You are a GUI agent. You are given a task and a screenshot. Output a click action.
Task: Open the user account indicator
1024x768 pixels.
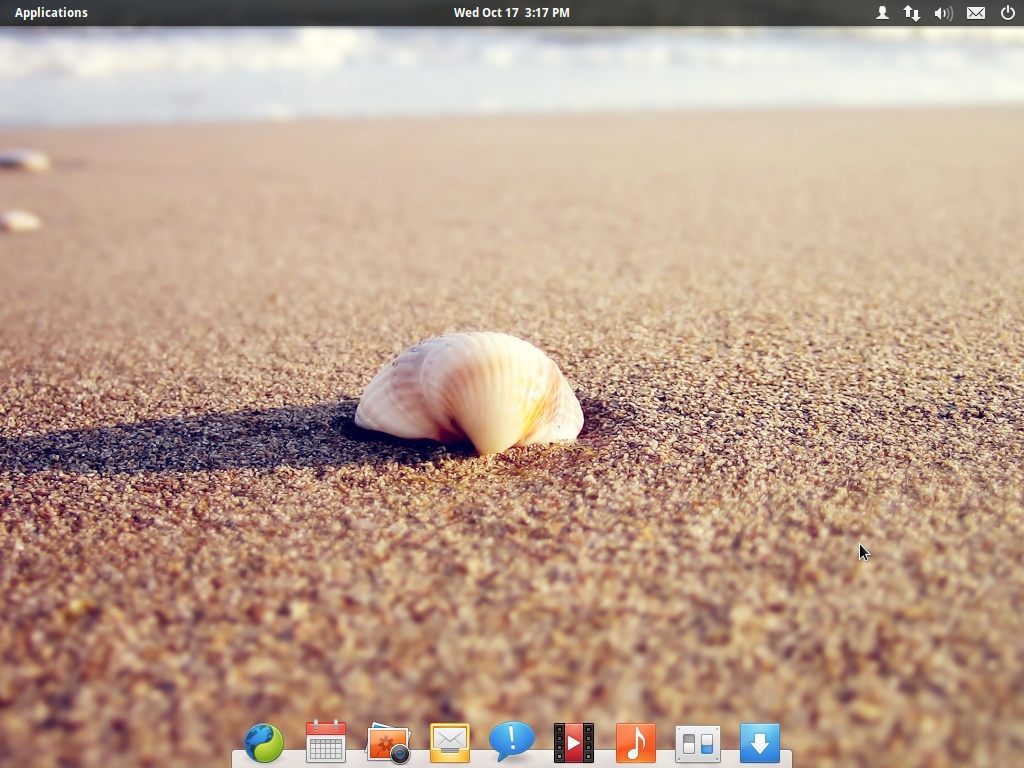coord(882,12)
